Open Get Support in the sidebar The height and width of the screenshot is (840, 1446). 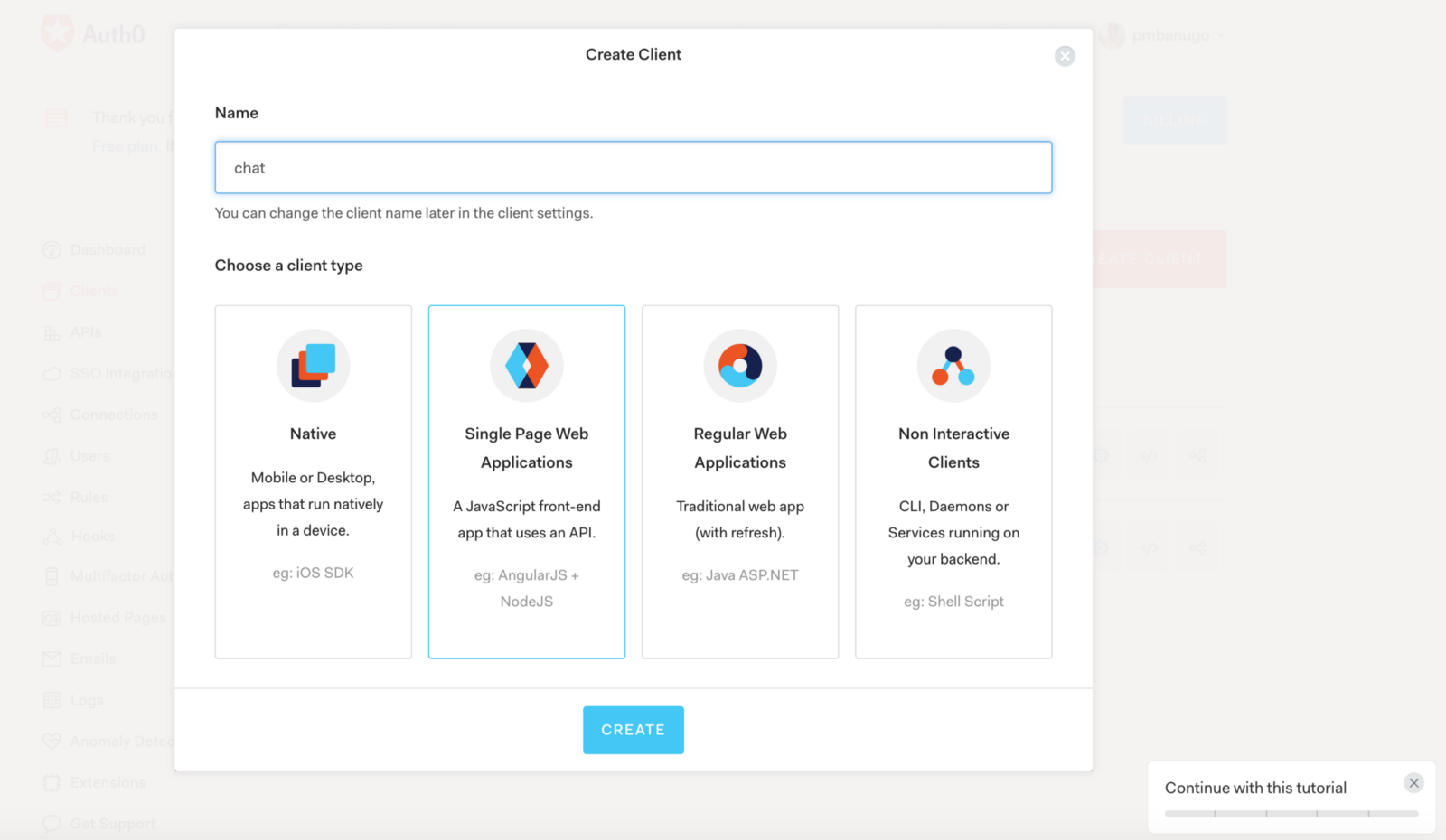click(113, 824)
